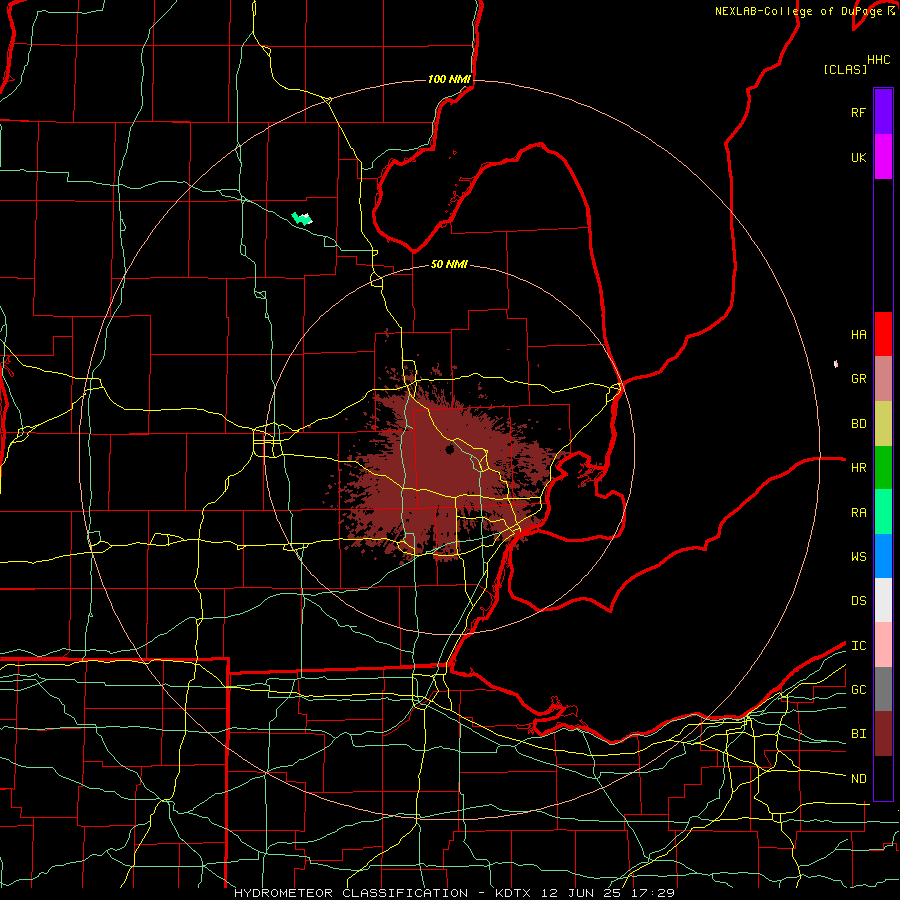Click the HHC product label

point(878,60)
